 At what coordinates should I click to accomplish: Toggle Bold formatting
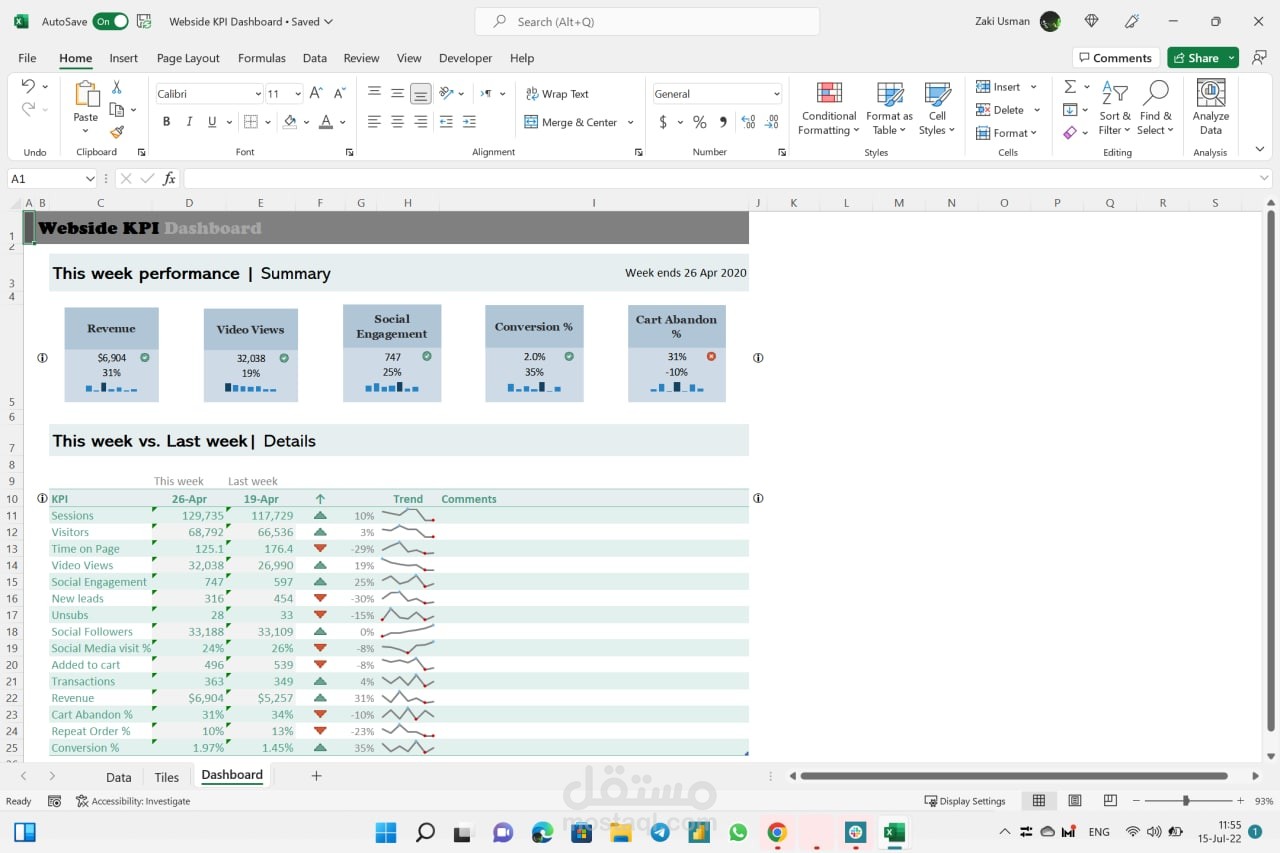(x=166, y=122)
